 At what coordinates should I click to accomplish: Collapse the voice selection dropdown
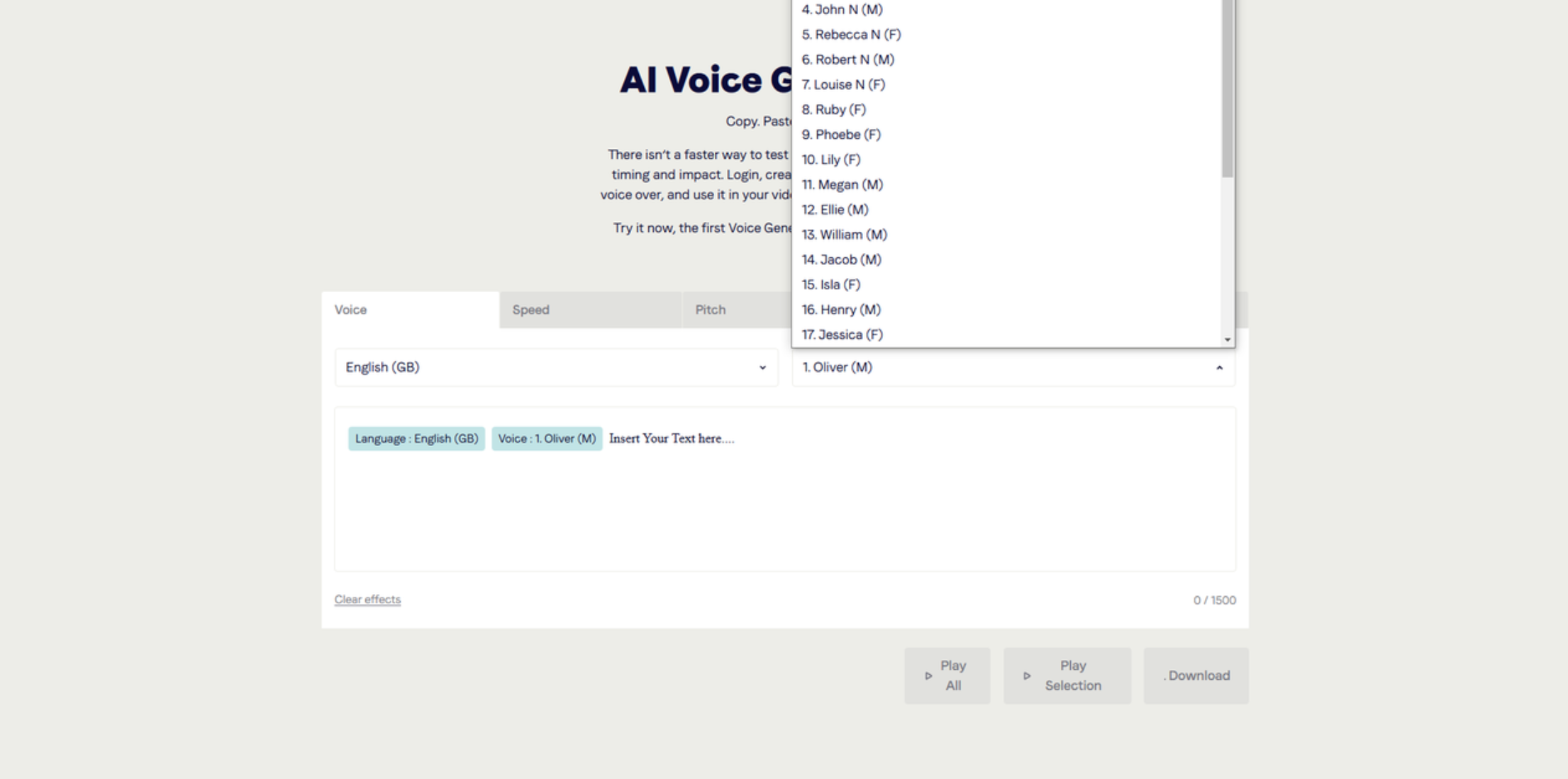click(1222, 367)
